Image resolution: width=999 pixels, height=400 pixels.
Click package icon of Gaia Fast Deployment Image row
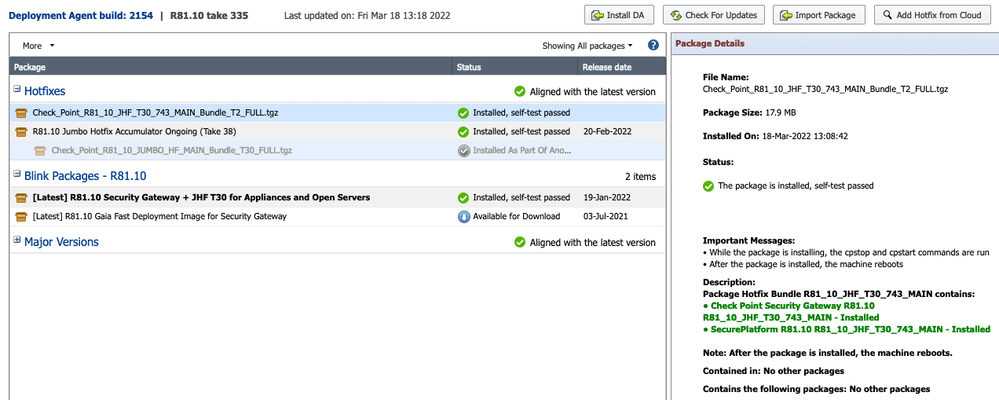click(x=21, y=217)
